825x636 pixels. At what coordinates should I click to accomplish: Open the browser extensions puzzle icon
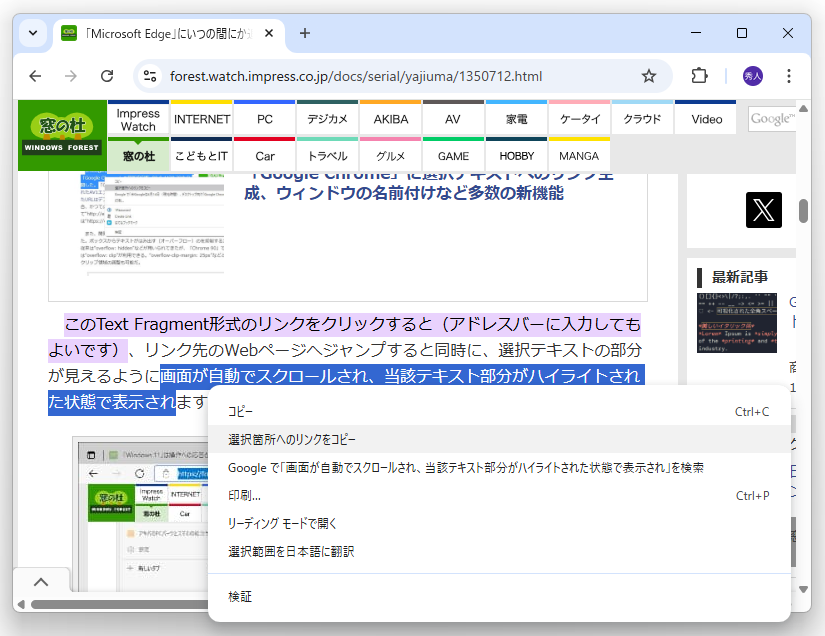(x=699, y=76)
